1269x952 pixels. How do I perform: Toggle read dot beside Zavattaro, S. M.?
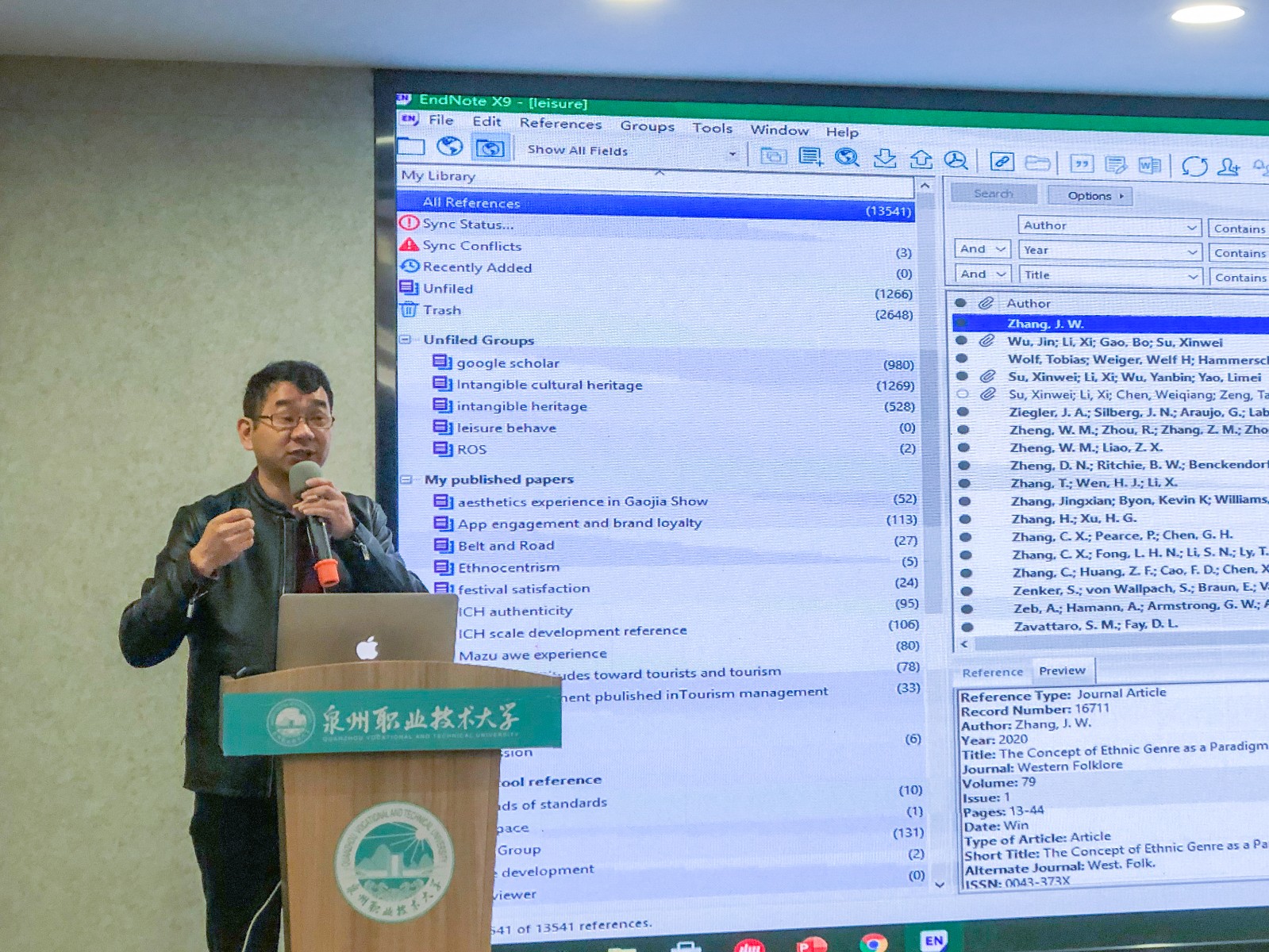[967, 627]
